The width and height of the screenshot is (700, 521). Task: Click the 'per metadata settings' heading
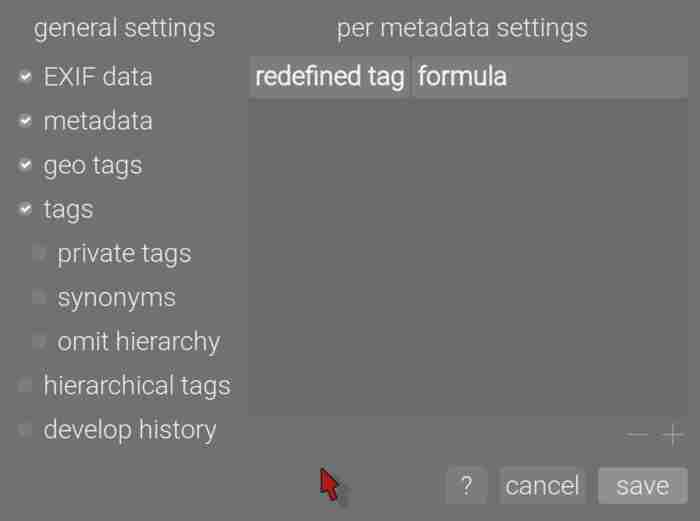pyautogui.click(x=462, y=28)
